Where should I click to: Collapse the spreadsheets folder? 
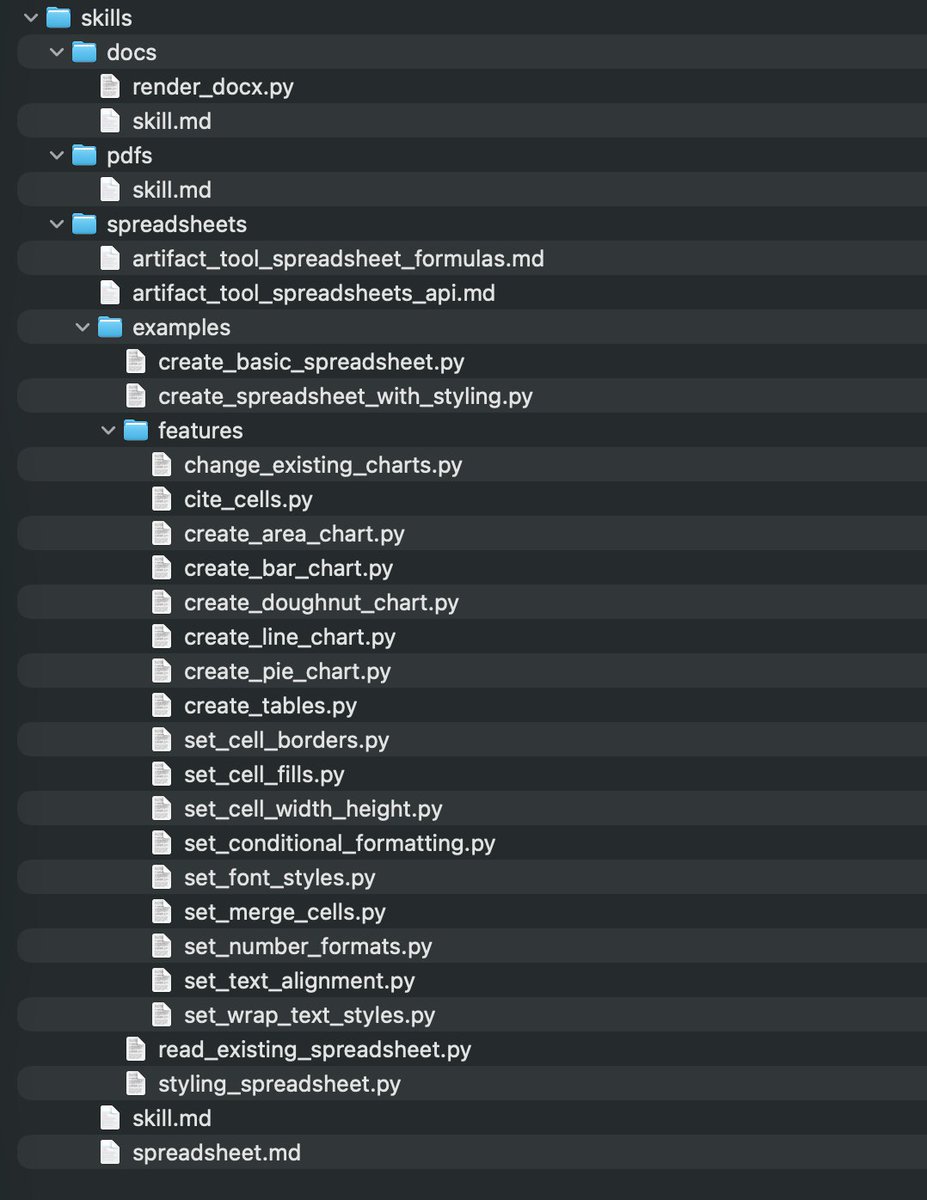click(57, 224)
